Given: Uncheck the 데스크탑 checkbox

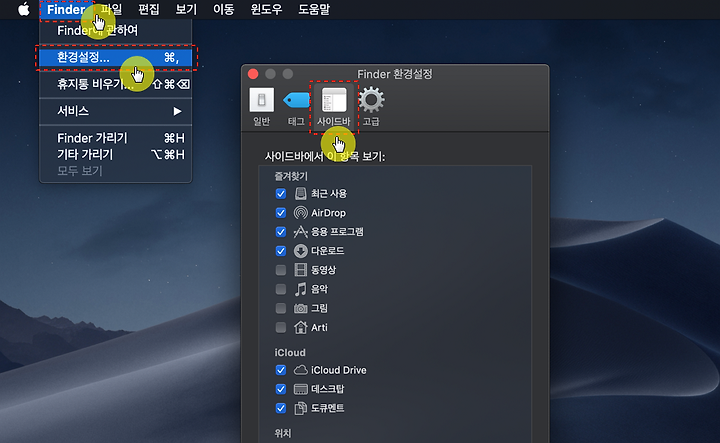Looking at the screenshot, I should [281, 389].
